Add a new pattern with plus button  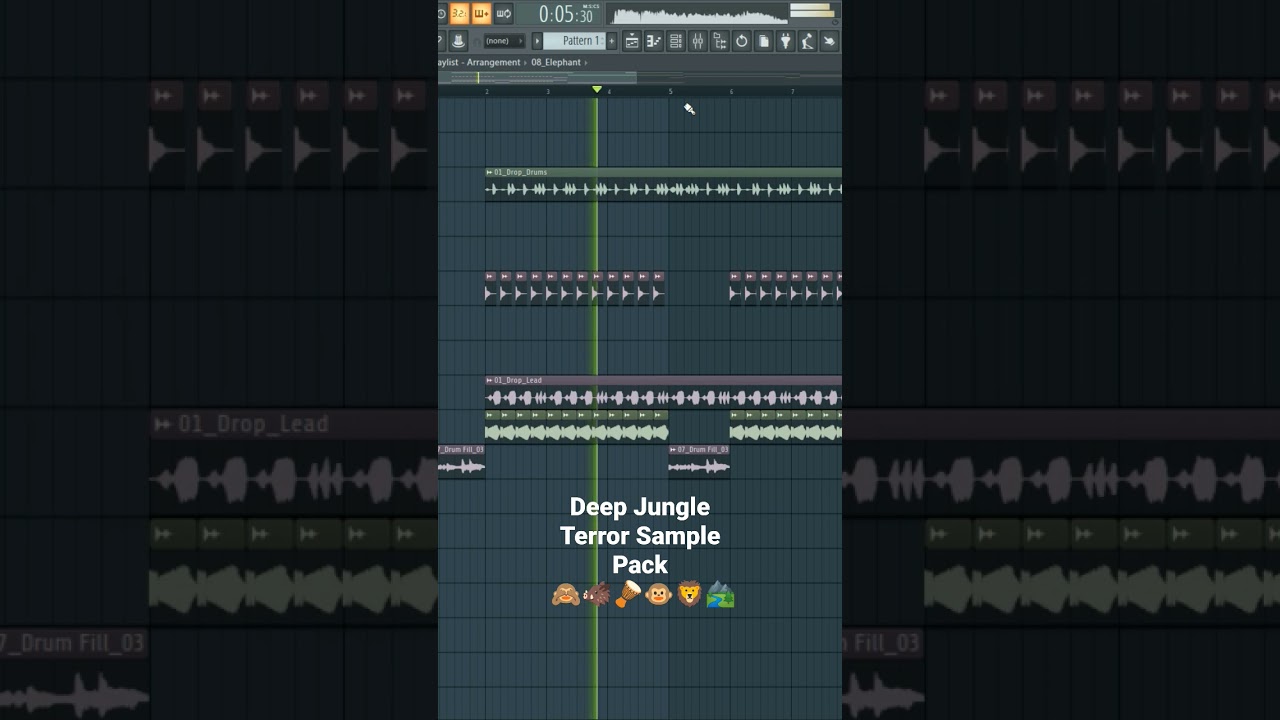coord(612,41)
